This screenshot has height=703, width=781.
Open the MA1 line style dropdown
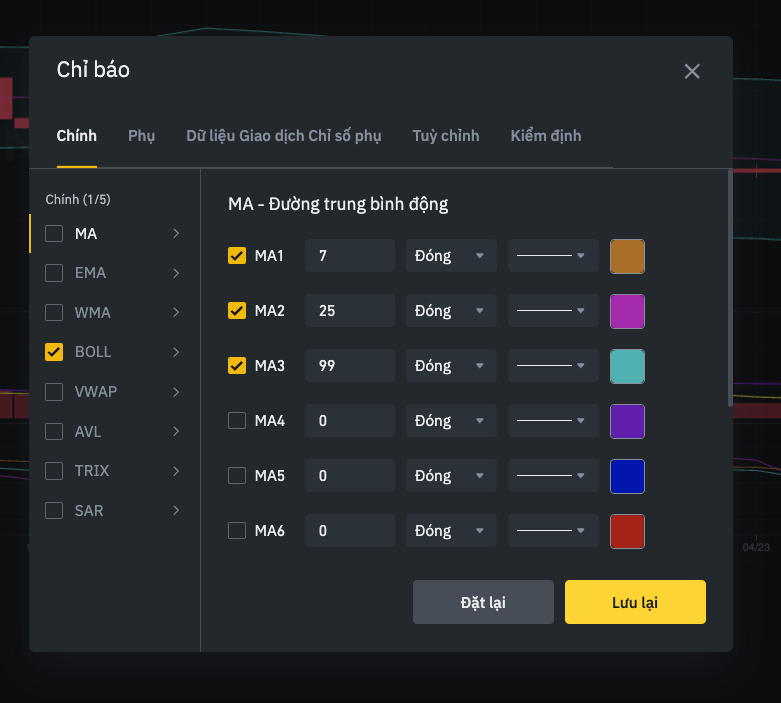click(553, 256)
